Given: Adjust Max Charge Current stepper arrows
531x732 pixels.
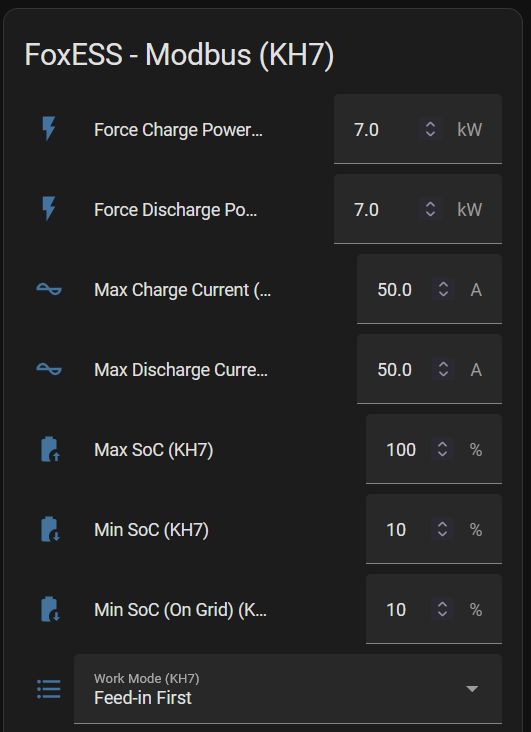Looking at the screenshot, I should (443, 289).
